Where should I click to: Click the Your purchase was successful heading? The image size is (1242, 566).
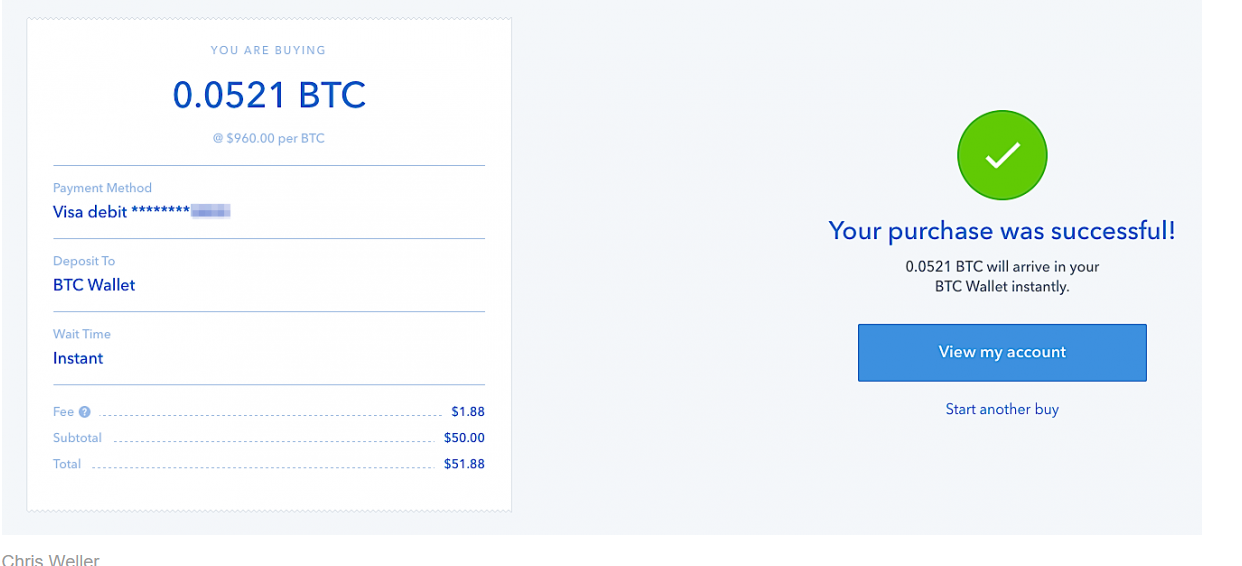1002,231
